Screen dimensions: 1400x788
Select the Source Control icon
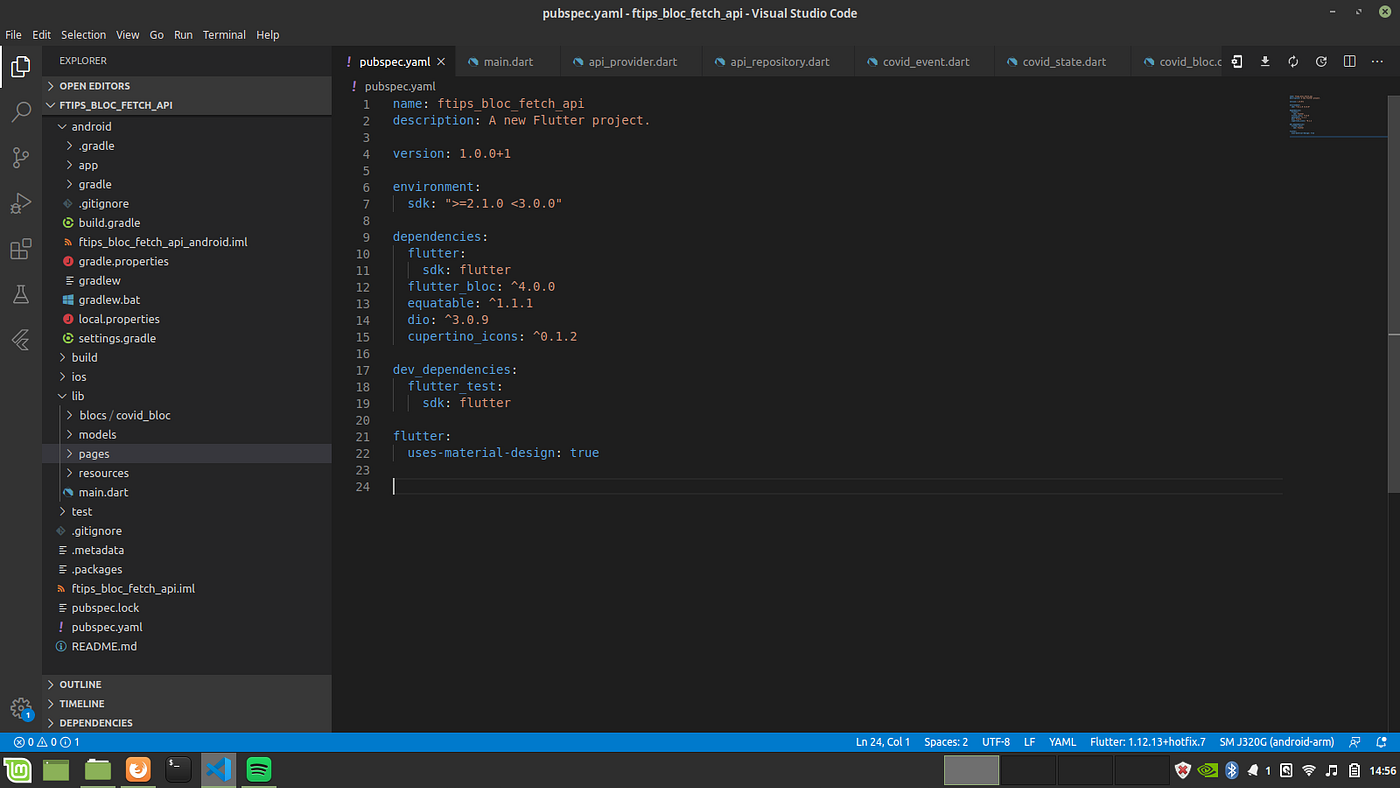[x=21, y=157]
